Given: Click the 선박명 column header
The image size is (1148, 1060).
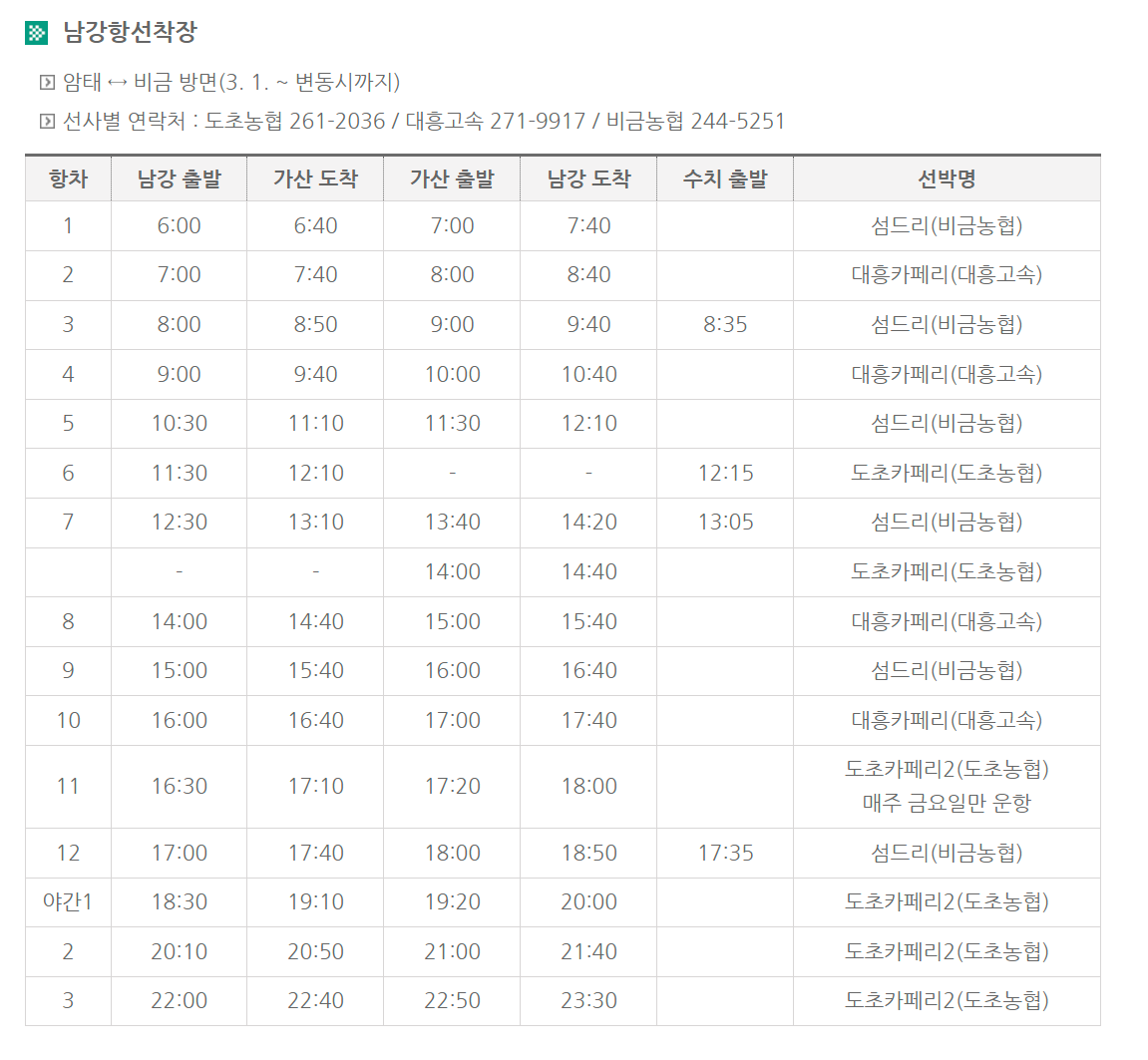Looking at the screenshot, I should [x=946, y=177].
